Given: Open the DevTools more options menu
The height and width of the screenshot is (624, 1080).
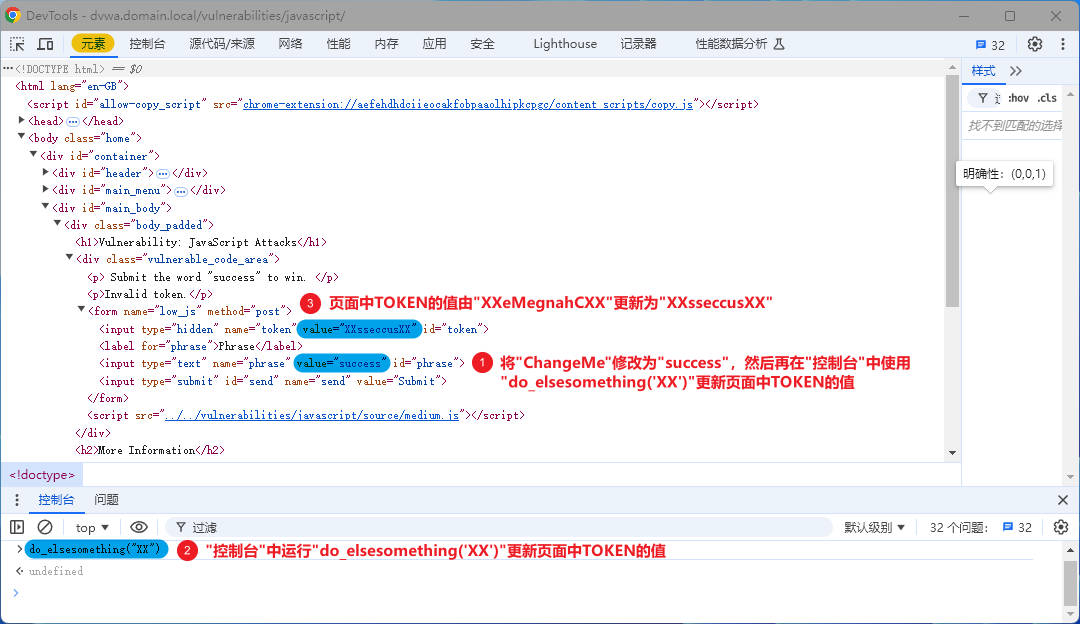Looking at the screenshot, I should (x=1063, y=44).
